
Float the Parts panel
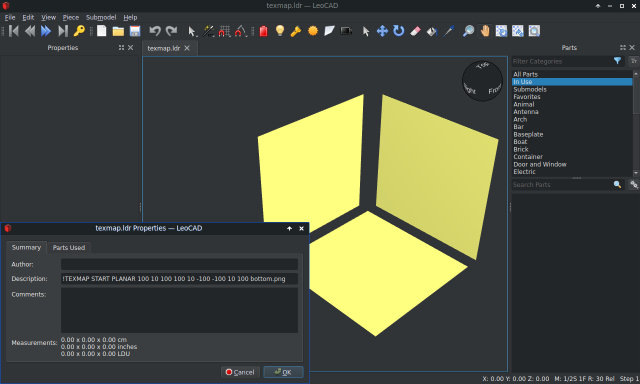click(x=623, y=48)
